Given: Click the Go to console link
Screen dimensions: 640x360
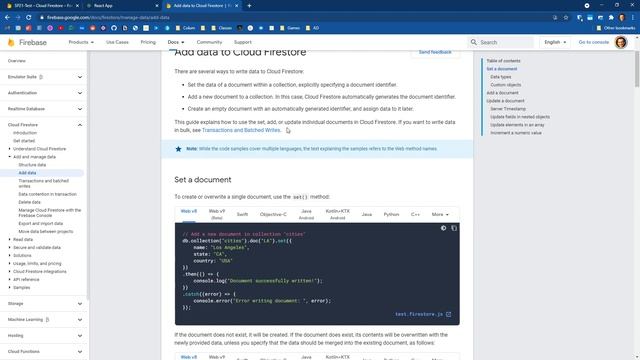Looking at the screenshot, I should pyautogui.click(x=593, y=42).
